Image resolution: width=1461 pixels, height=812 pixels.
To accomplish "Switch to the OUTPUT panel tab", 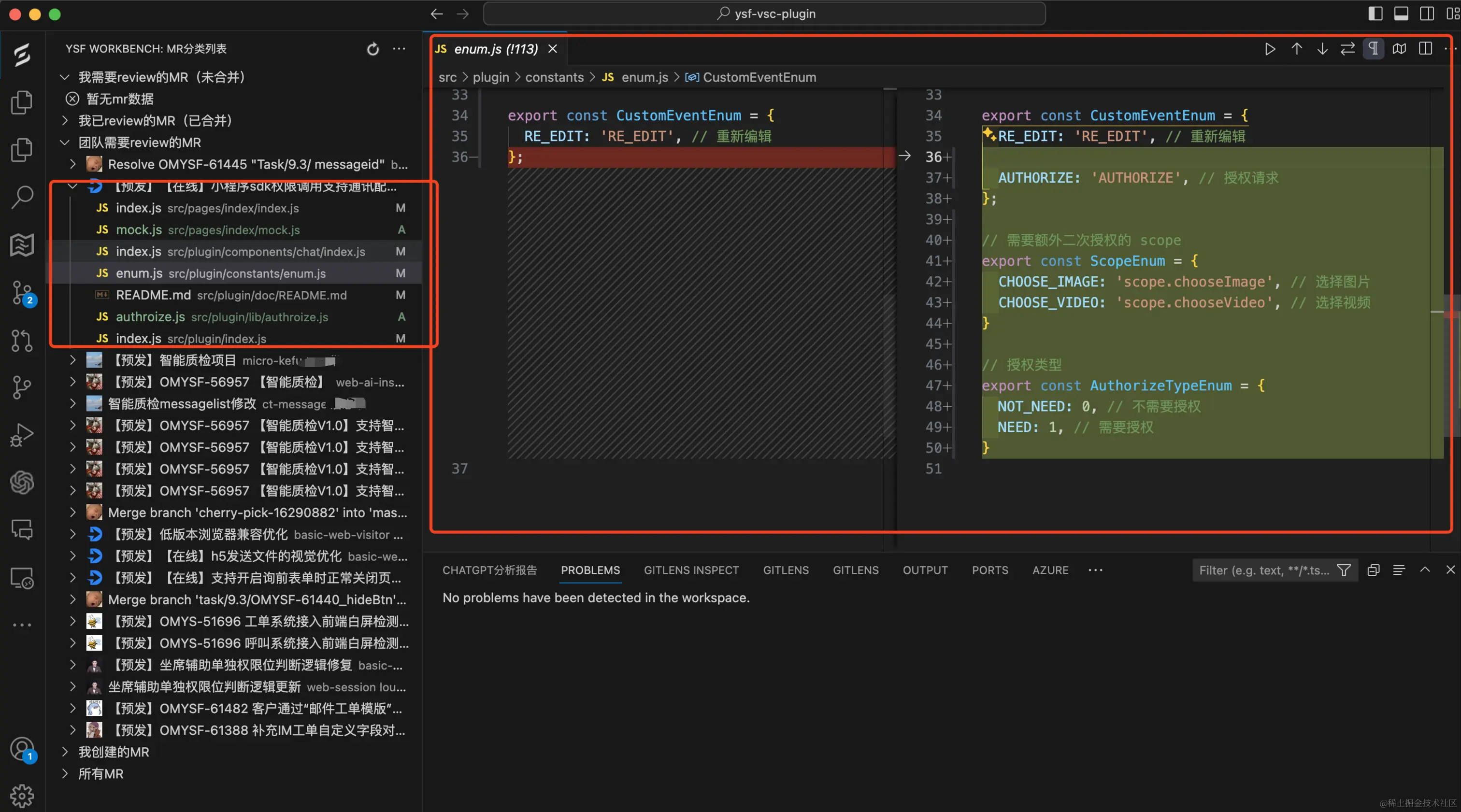I will [x=925, y=570].
